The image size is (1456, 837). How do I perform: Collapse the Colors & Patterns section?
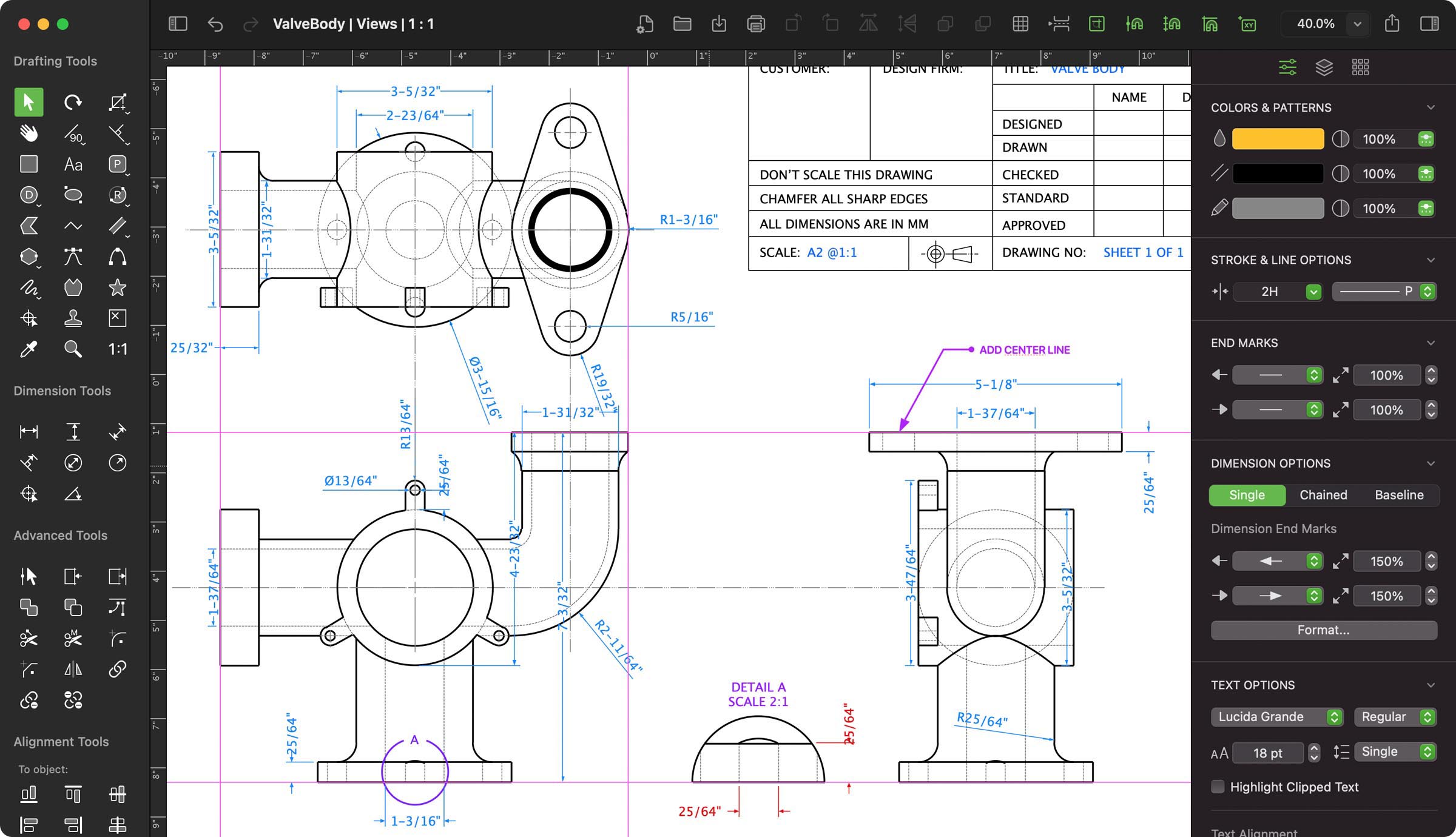pos(1431,108)
